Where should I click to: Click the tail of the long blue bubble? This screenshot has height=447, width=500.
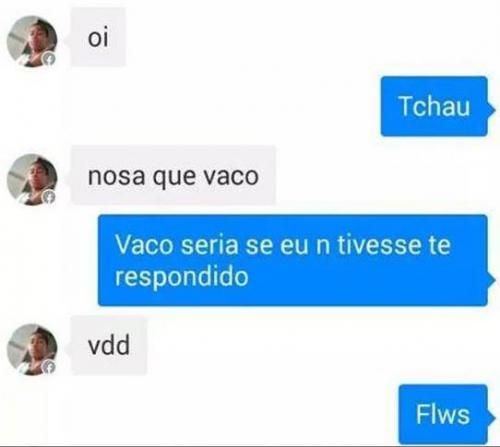(x=492, y=280)
